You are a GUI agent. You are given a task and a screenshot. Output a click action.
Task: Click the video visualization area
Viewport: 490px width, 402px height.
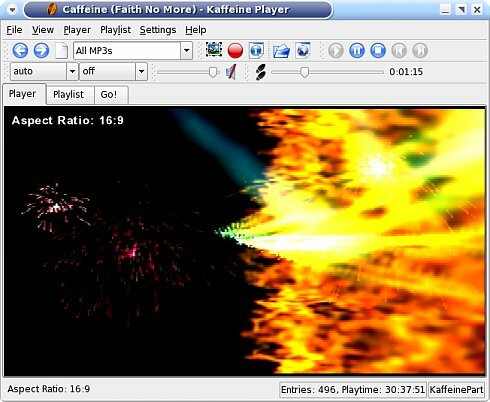245,241
